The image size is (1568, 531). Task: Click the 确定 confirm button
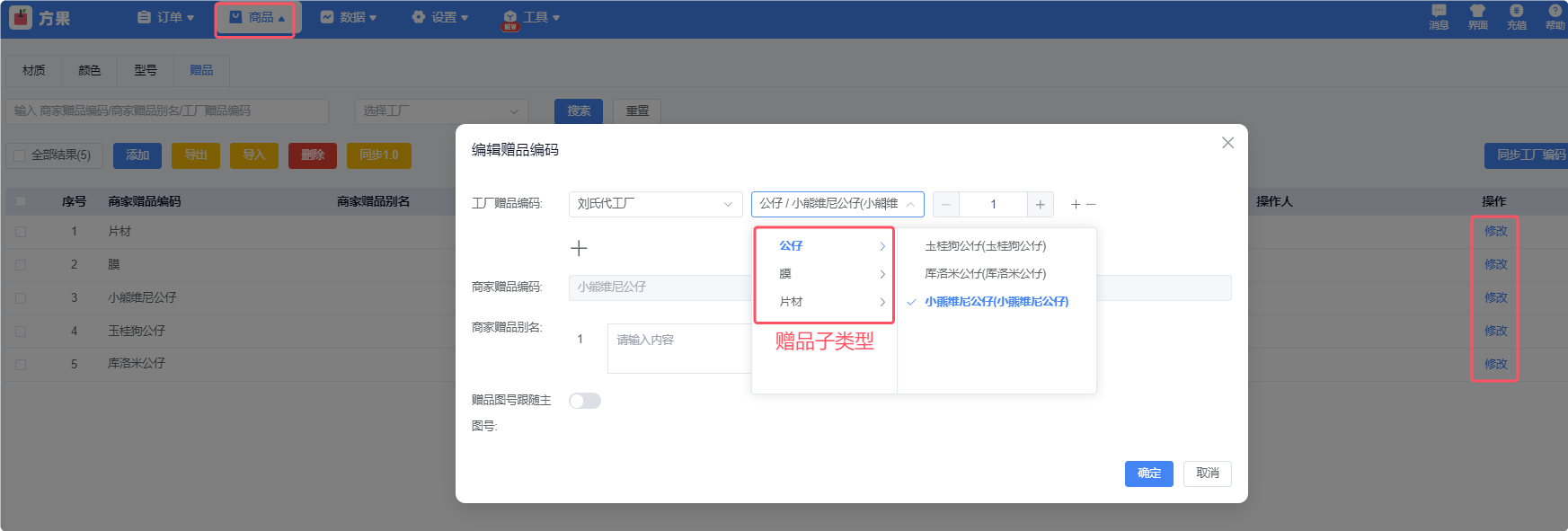(x=1148, y=473)
